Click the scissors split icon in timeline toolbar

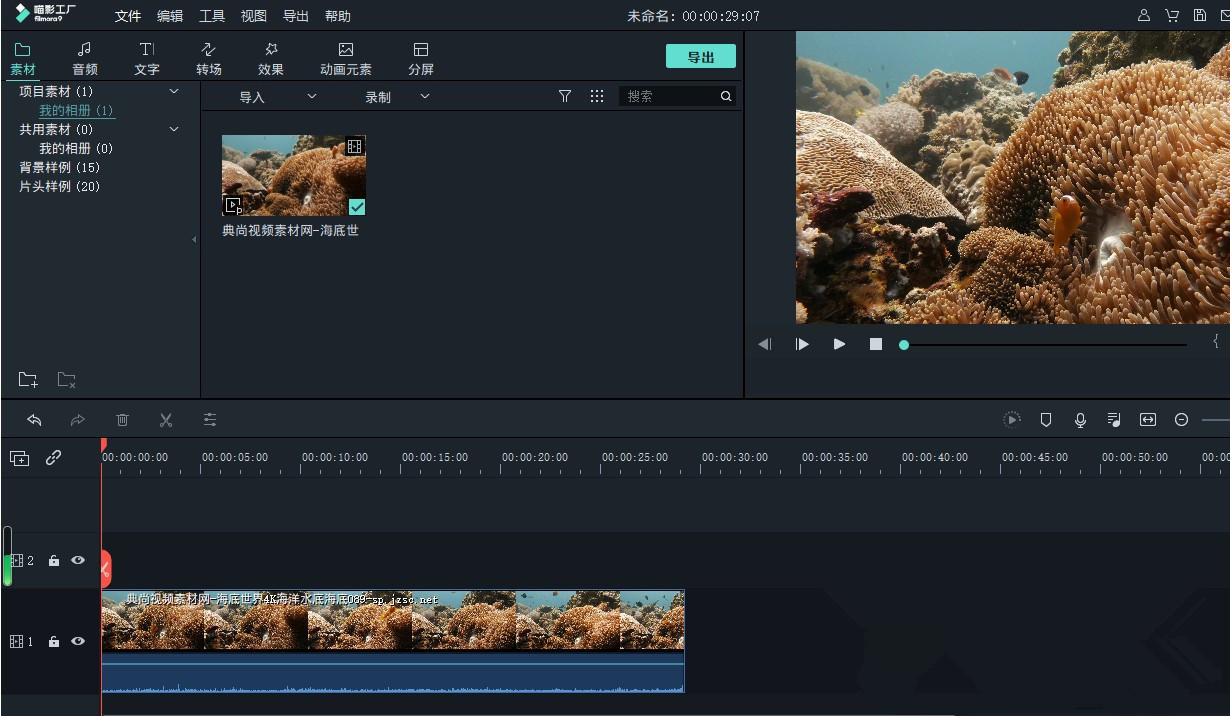click(x=166, y=420)
